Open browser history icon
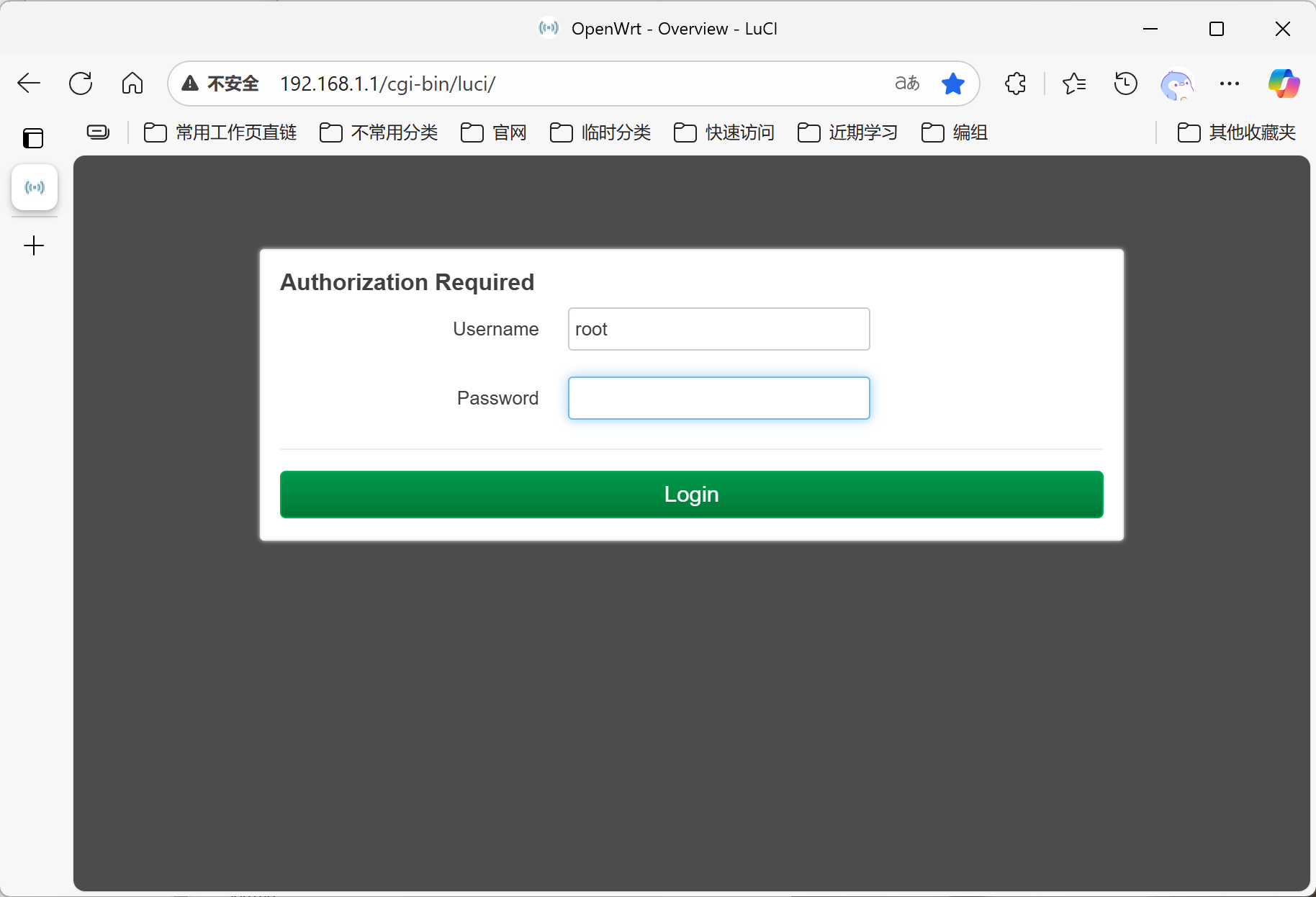Screen dimensions: 1316x897 (1125, 84)
